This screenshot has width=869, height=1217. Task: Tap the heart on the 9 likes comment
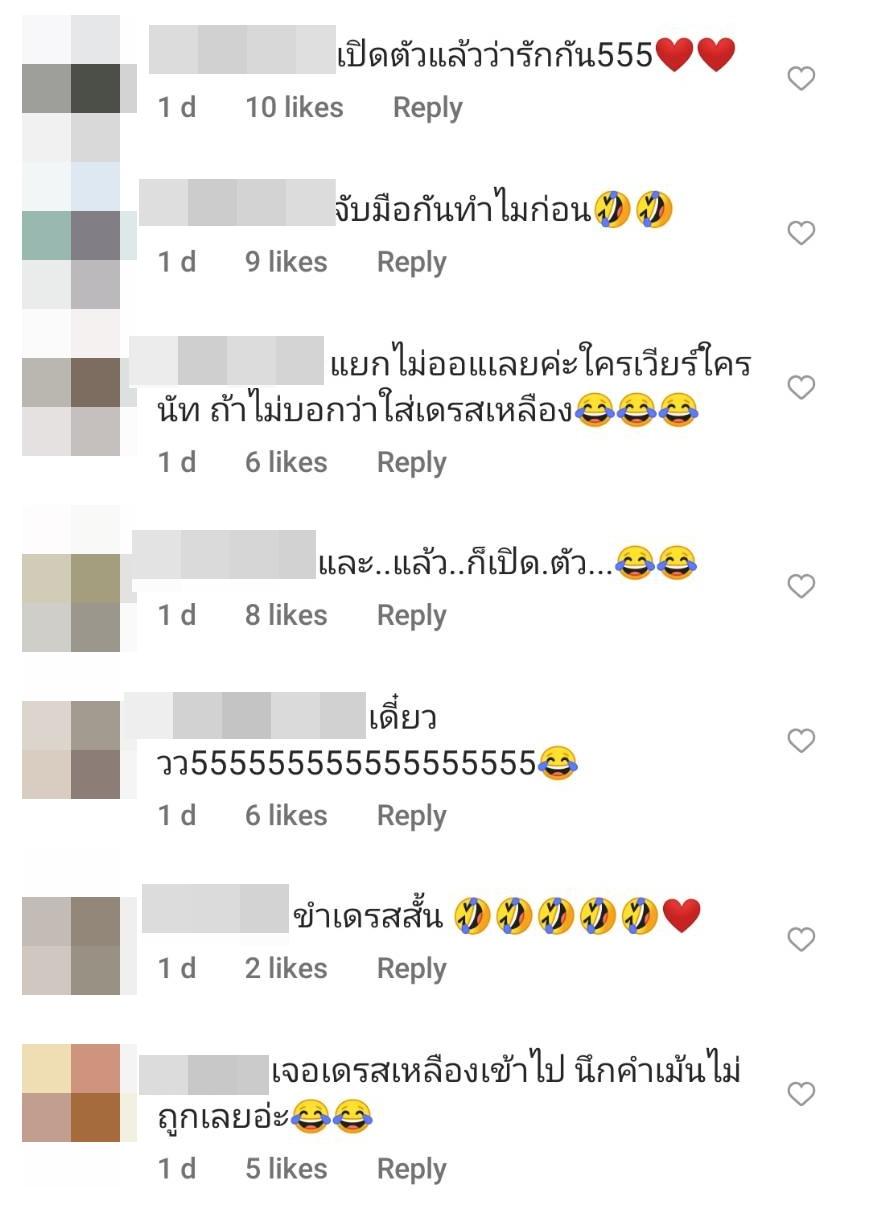point(801,233)
